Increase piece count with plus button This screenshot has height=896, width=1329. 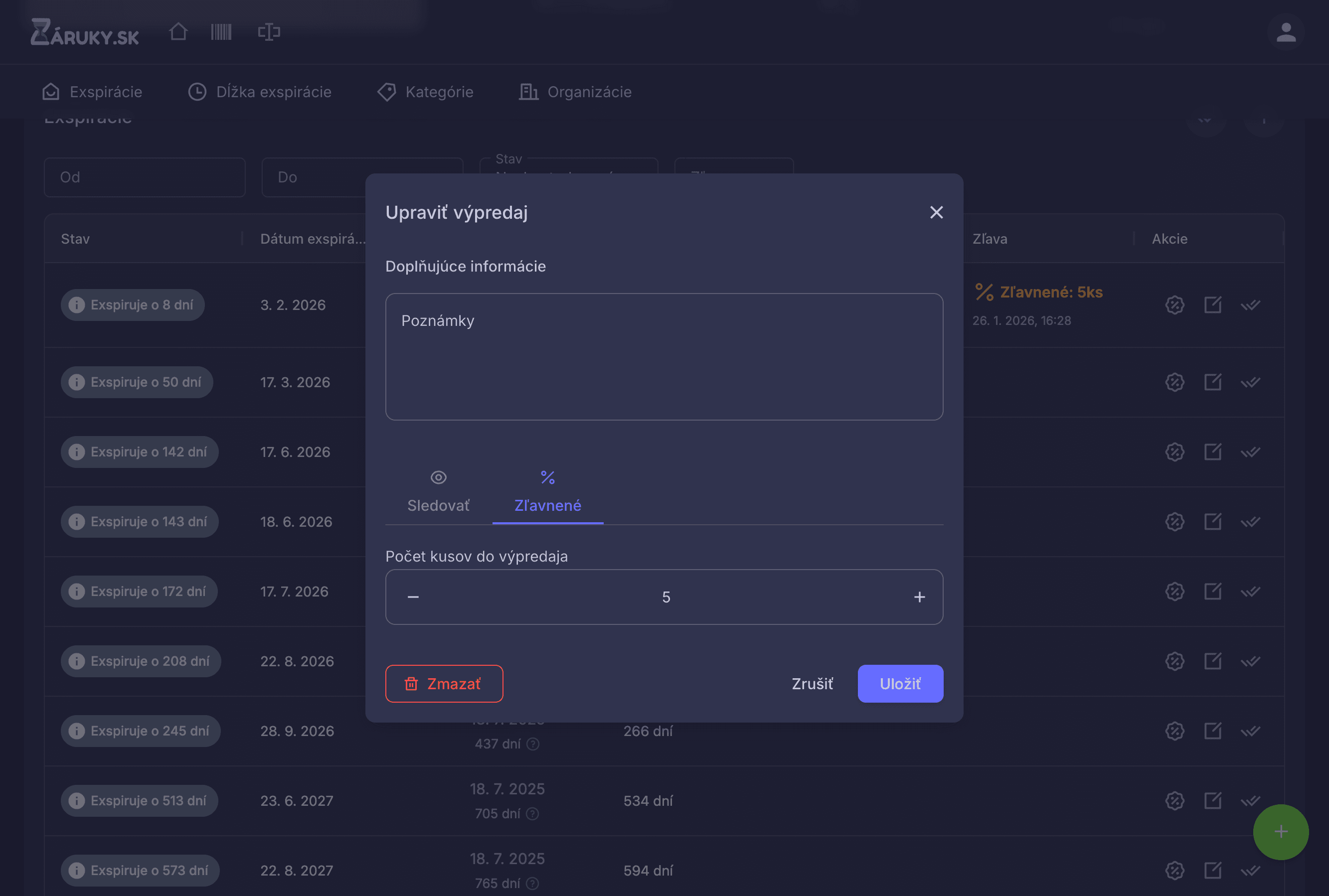[919, 597]
